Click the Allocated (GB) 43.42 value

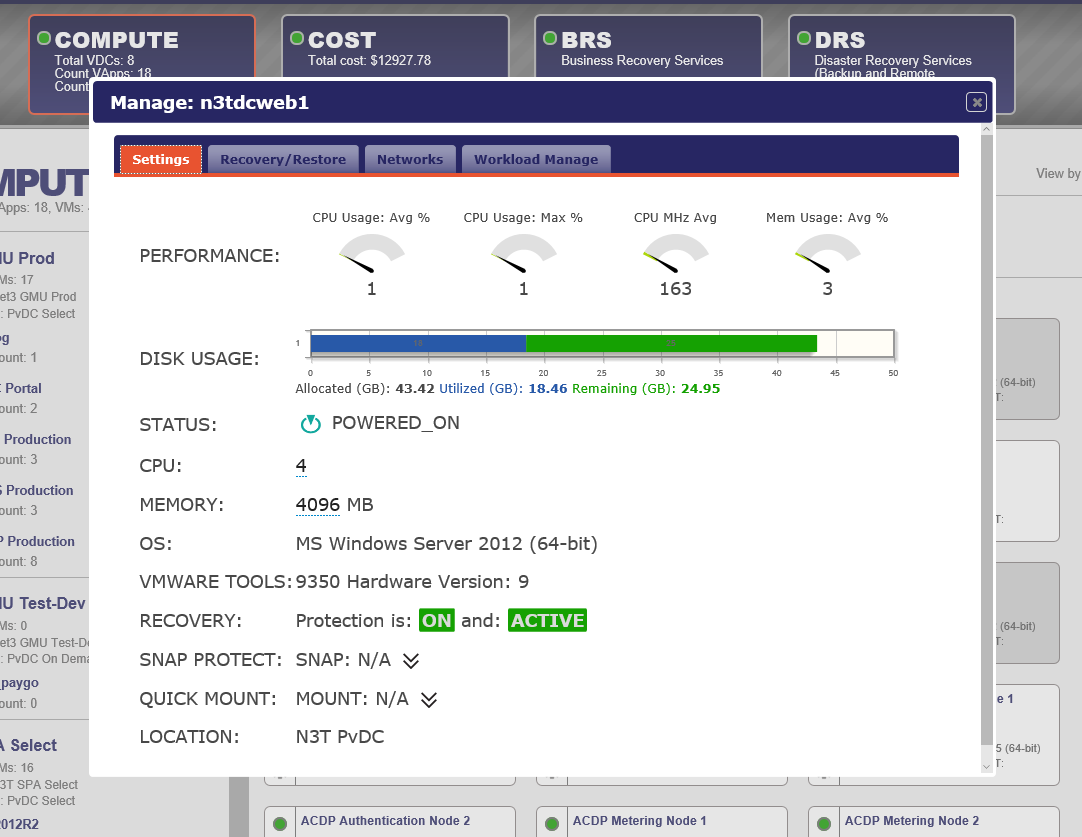pos(415,388)
